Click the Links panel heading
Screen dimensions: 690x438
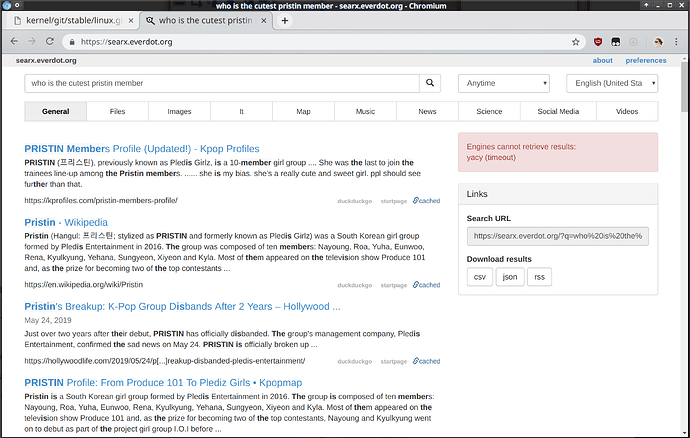pyautogui.click(x=477, y=194)
